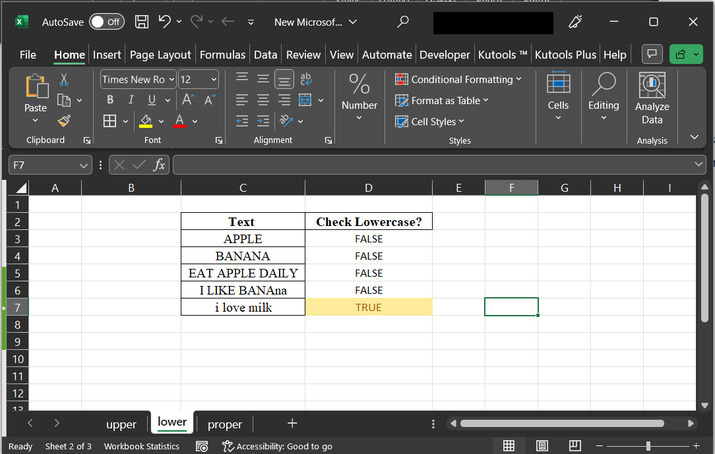Screen dimensions: 715x454
Task: Open the Formulas ribbon tab
Action: point(222,55)
